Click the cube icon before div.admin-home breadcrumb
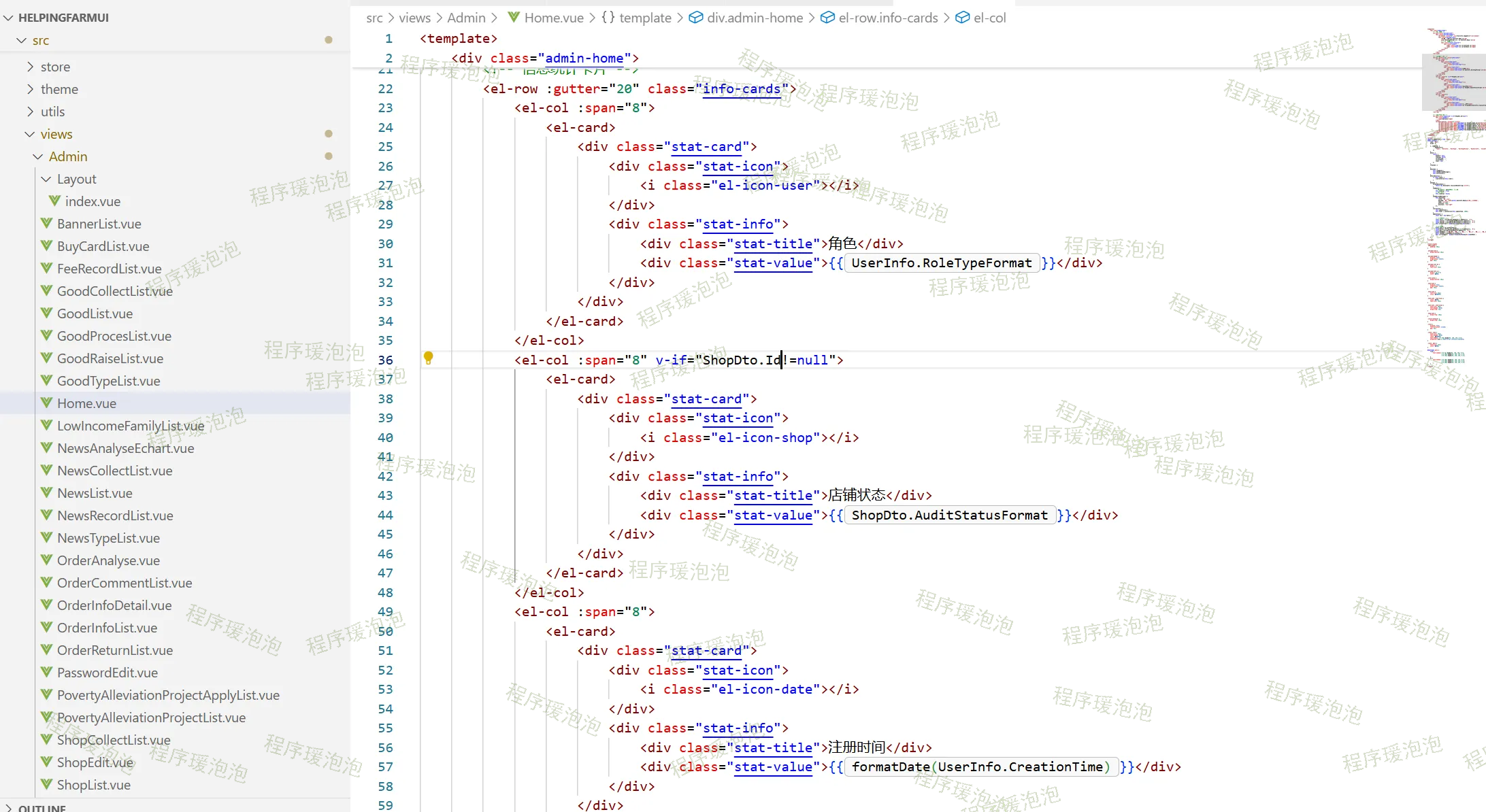 click(x=695, y=18)
